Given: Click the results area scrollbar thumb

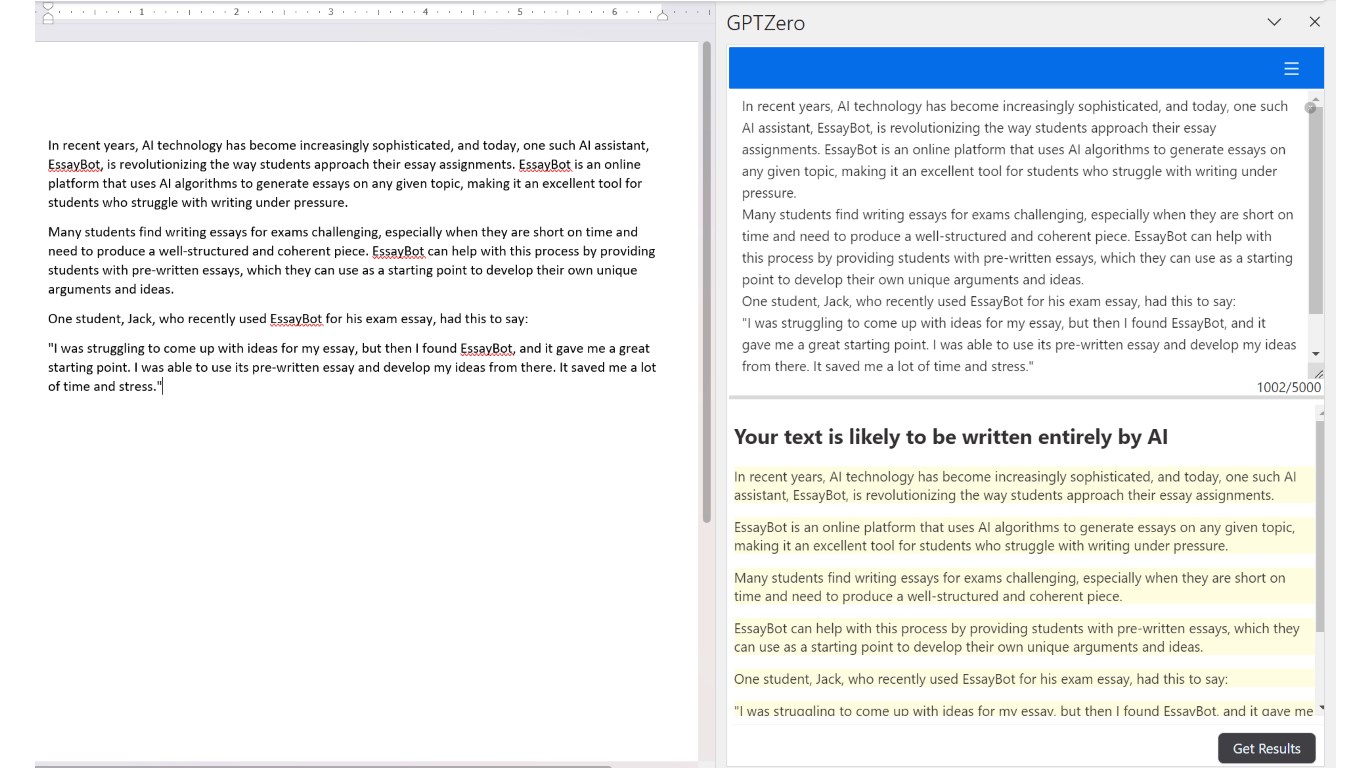Looking at the screenshot, I should (1320, 526).
